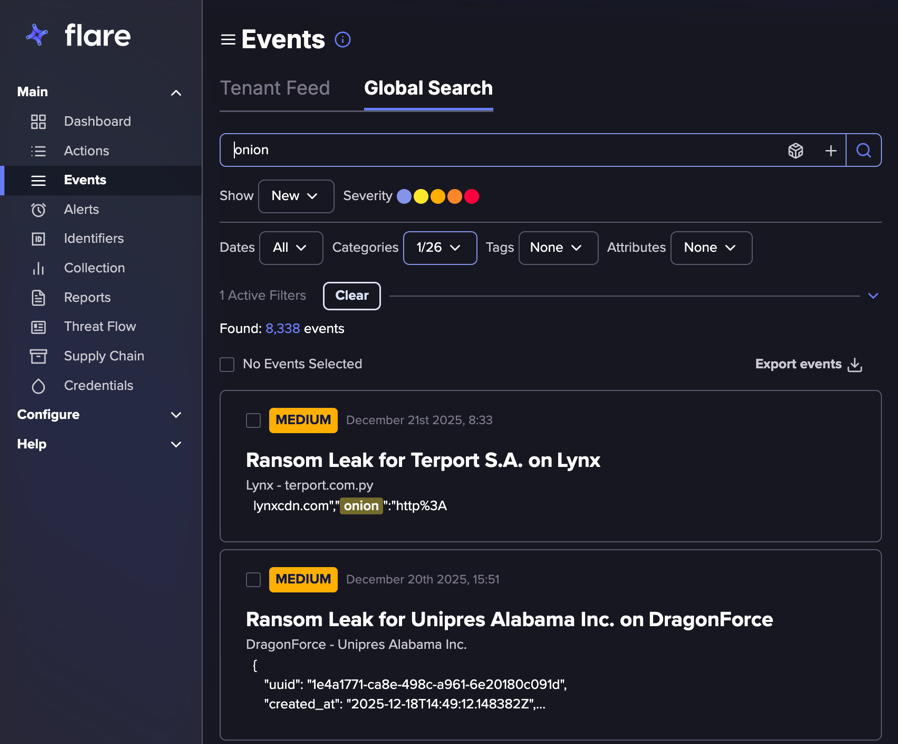
Task: Go to Supply Chain in sidebar
Action: coord(104,356)
